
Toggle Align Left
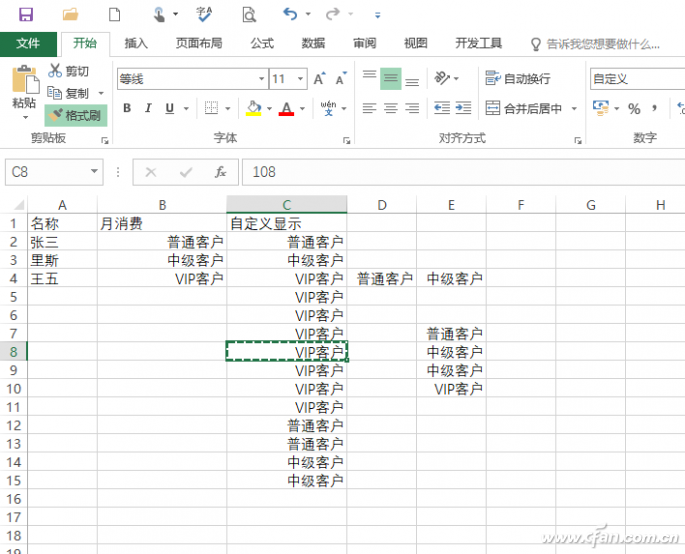tap(369, 108)
